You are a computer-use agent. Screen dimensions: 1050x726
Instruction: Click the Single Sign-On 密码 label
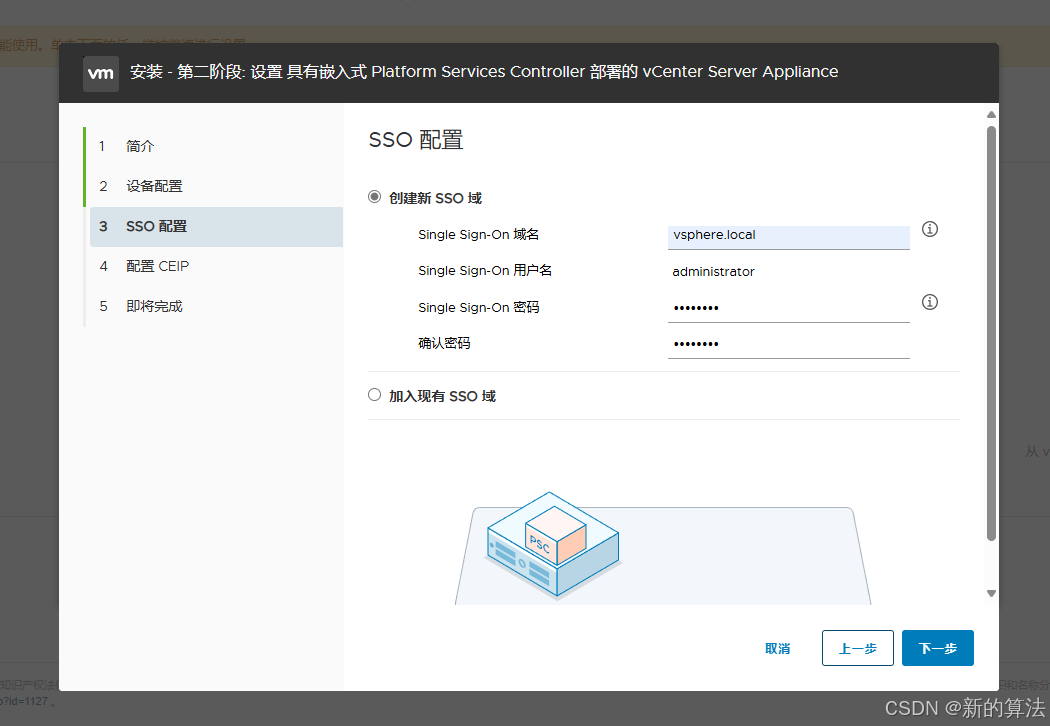478,307
